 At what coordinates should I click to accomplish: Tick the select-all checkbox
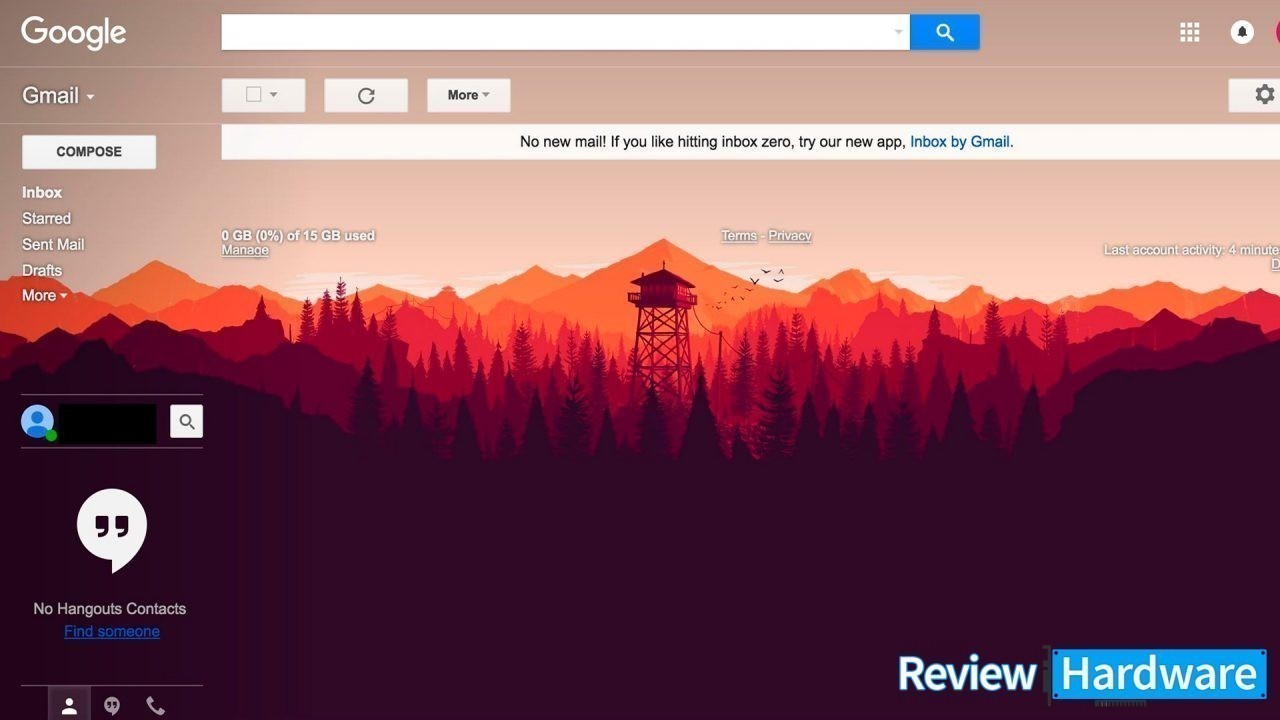[253, 94]
